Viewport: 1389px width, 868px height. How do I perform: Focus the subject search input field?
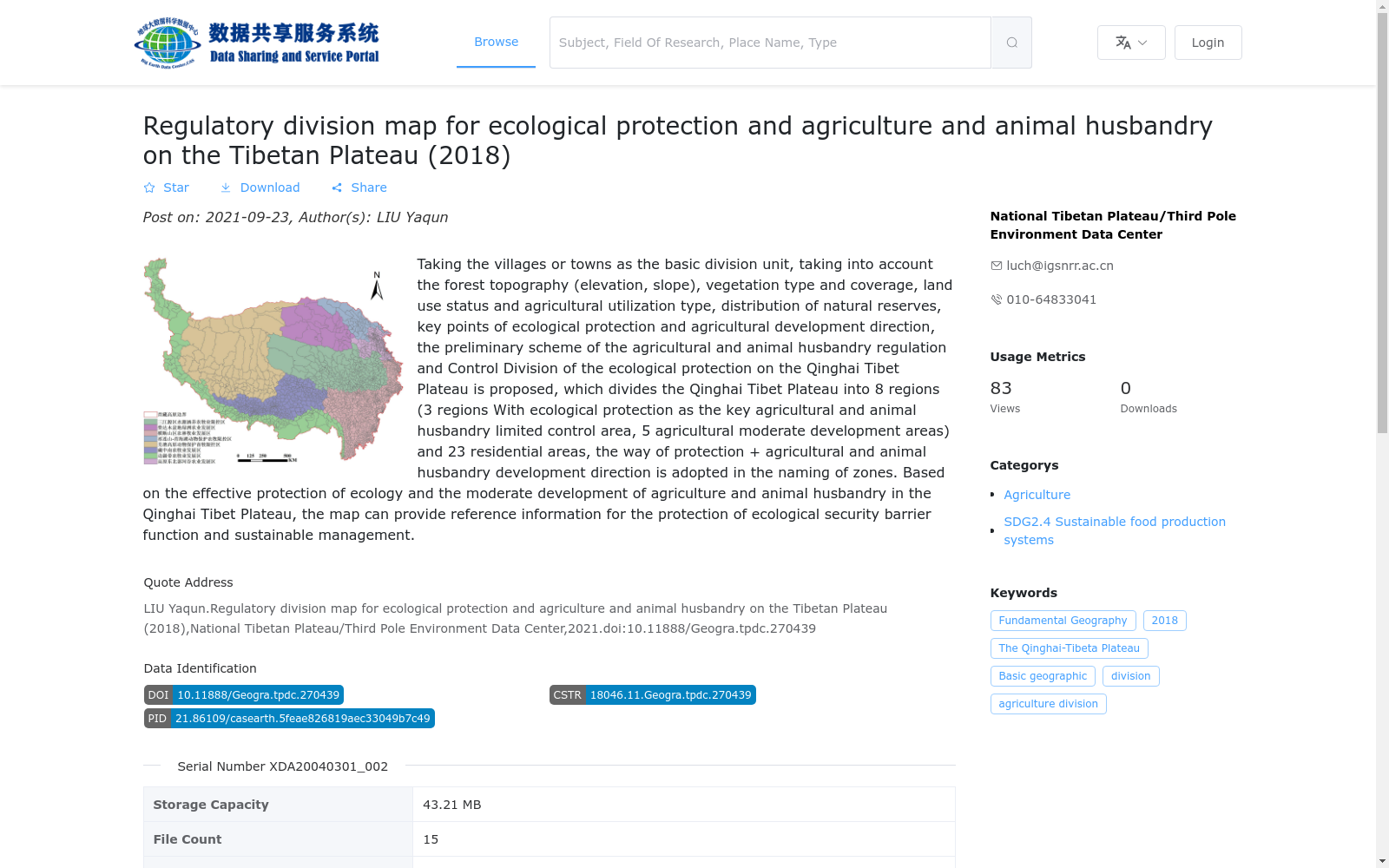(x=770, y=43)
